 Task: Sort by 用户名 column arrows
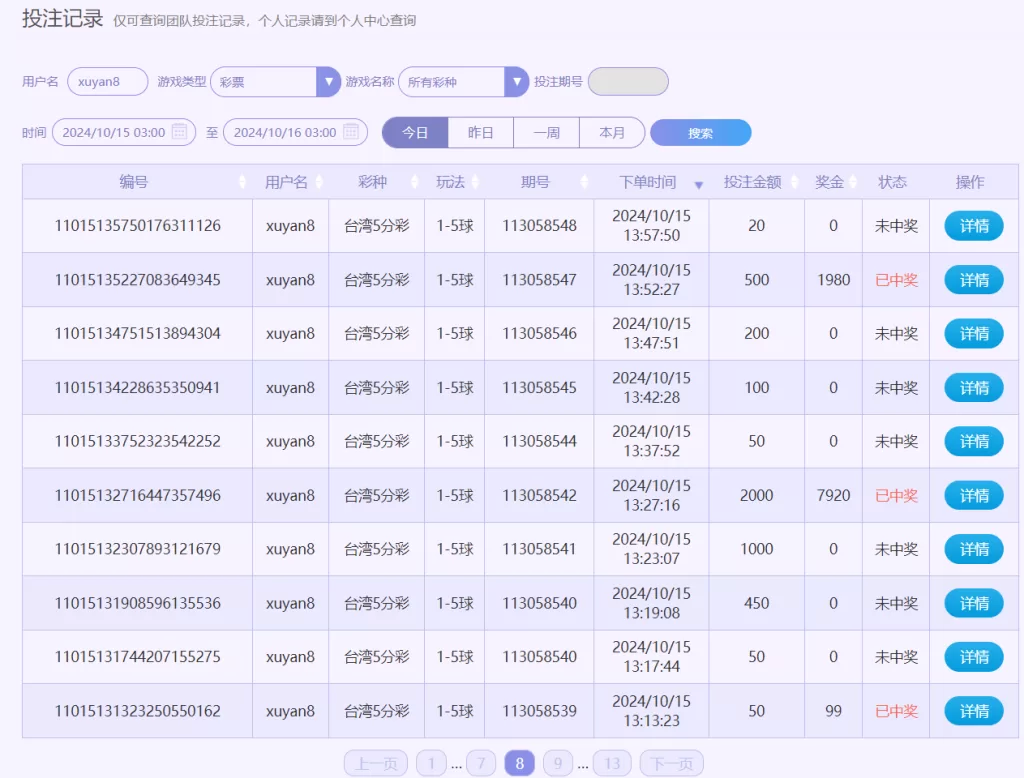tap(319, 182)
